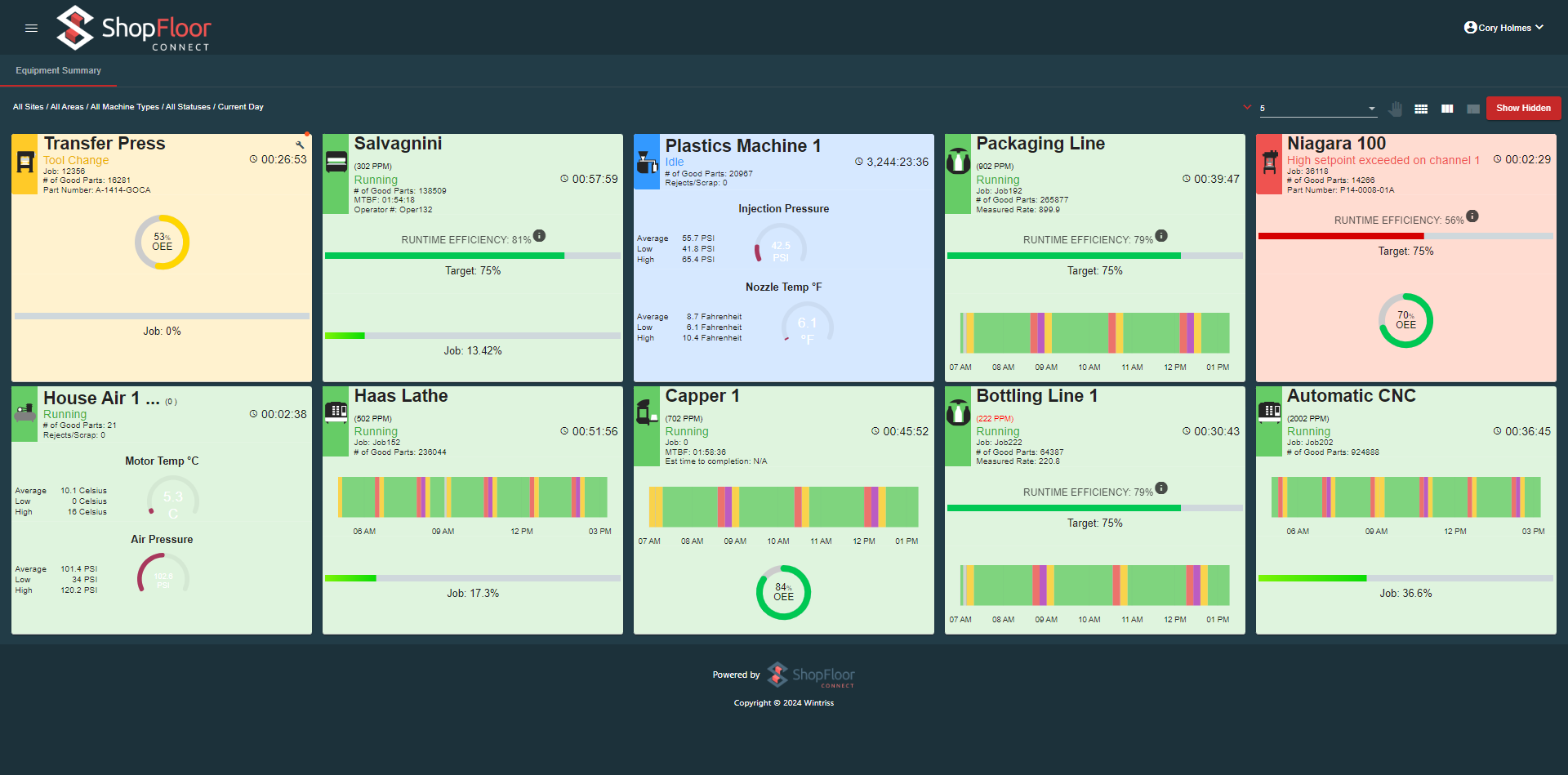Click Bottling Line 1 runtime efficiency info icon
Image resolution: width=1568 pixels, height=775 pixels.
[x=1161, y=488]
